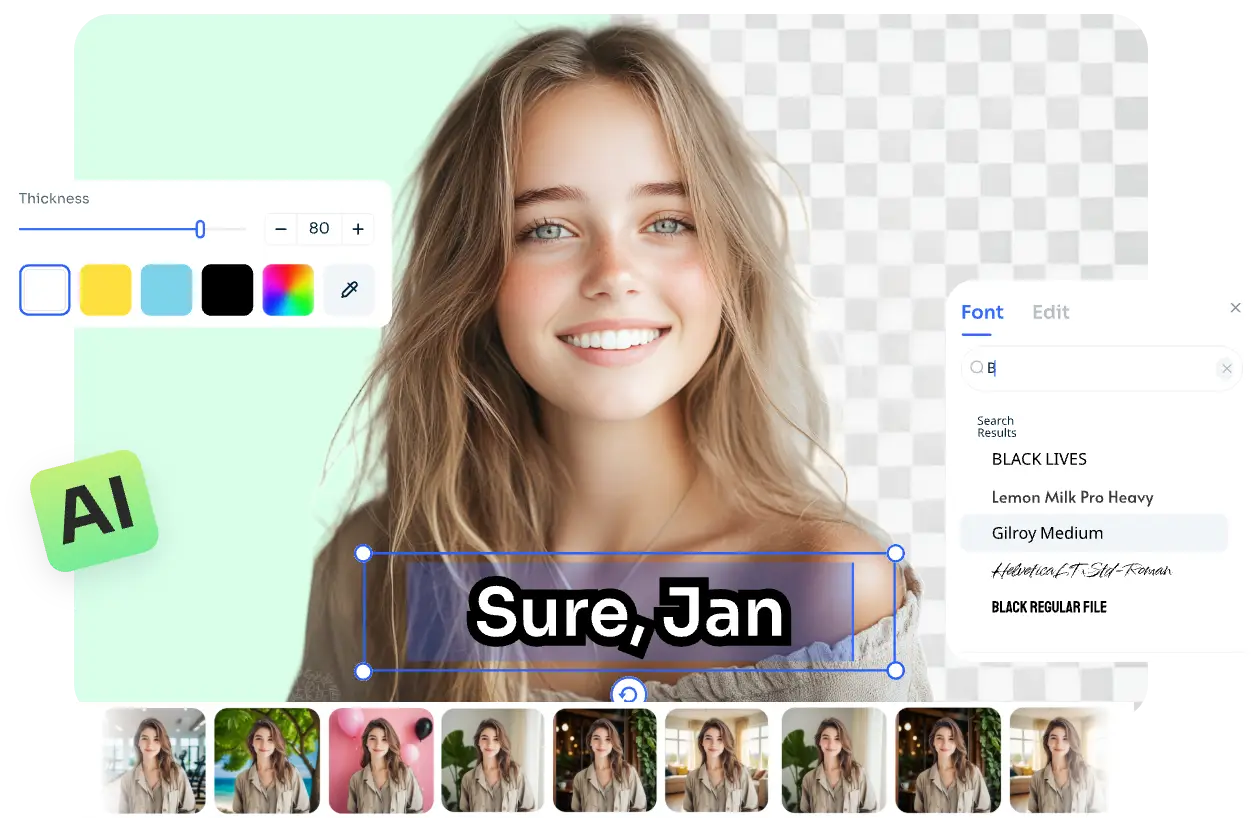Click the eyedropper color picker icon
Viewport: 1260px width, 840px height.
[x=349, y=290]
